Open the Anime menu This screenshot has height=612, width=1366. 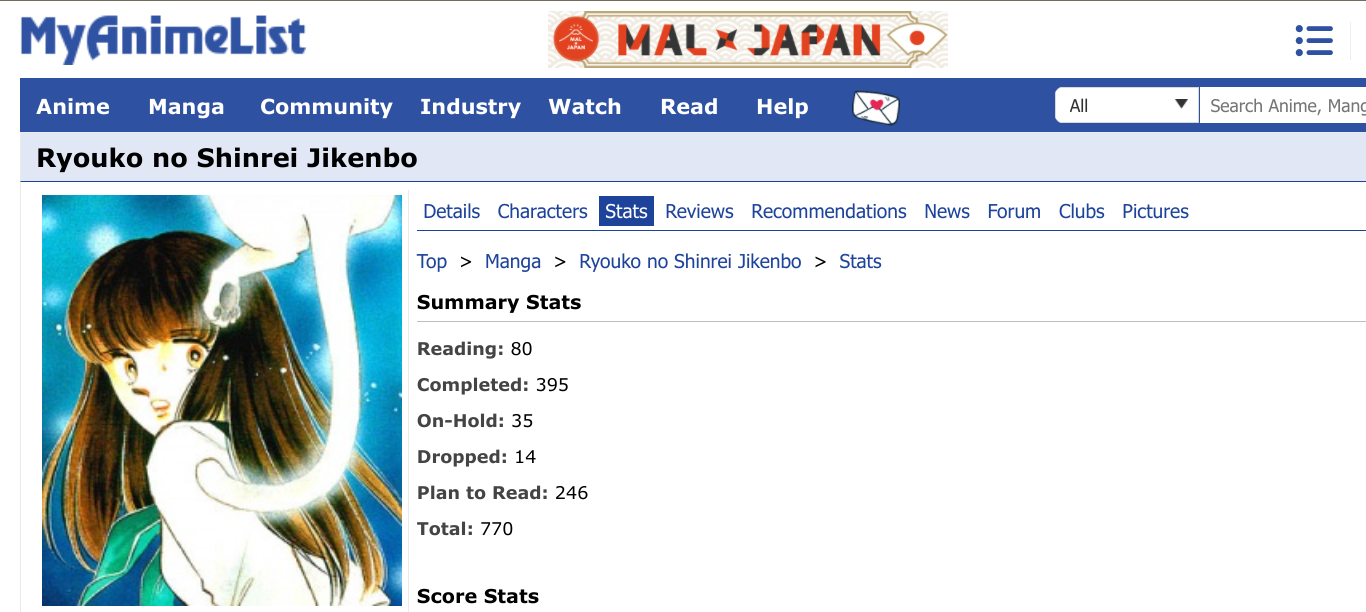pyautogui.click(x=73, y=106)
